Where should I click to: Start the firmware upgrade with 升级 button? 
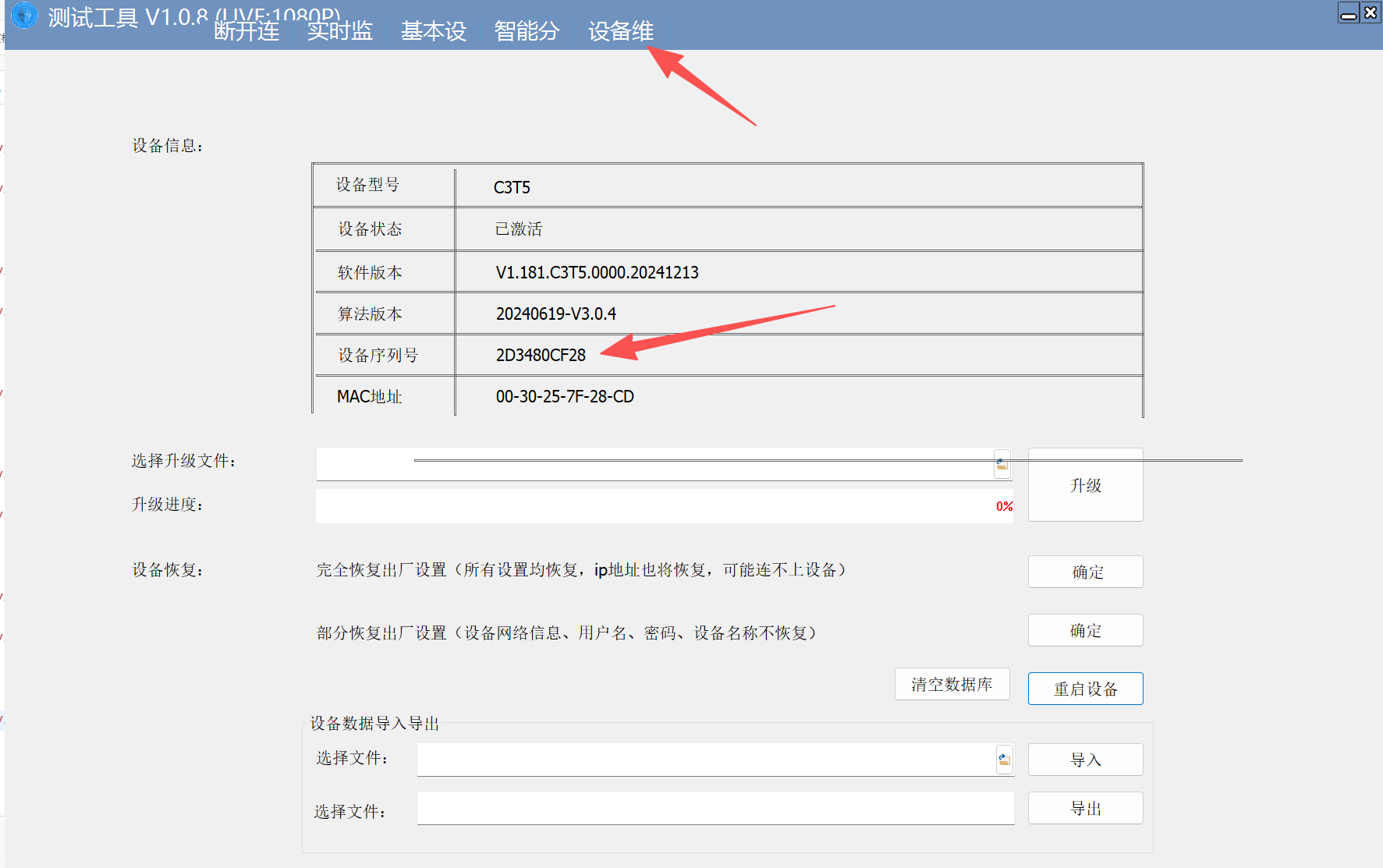click(1086, 485)
